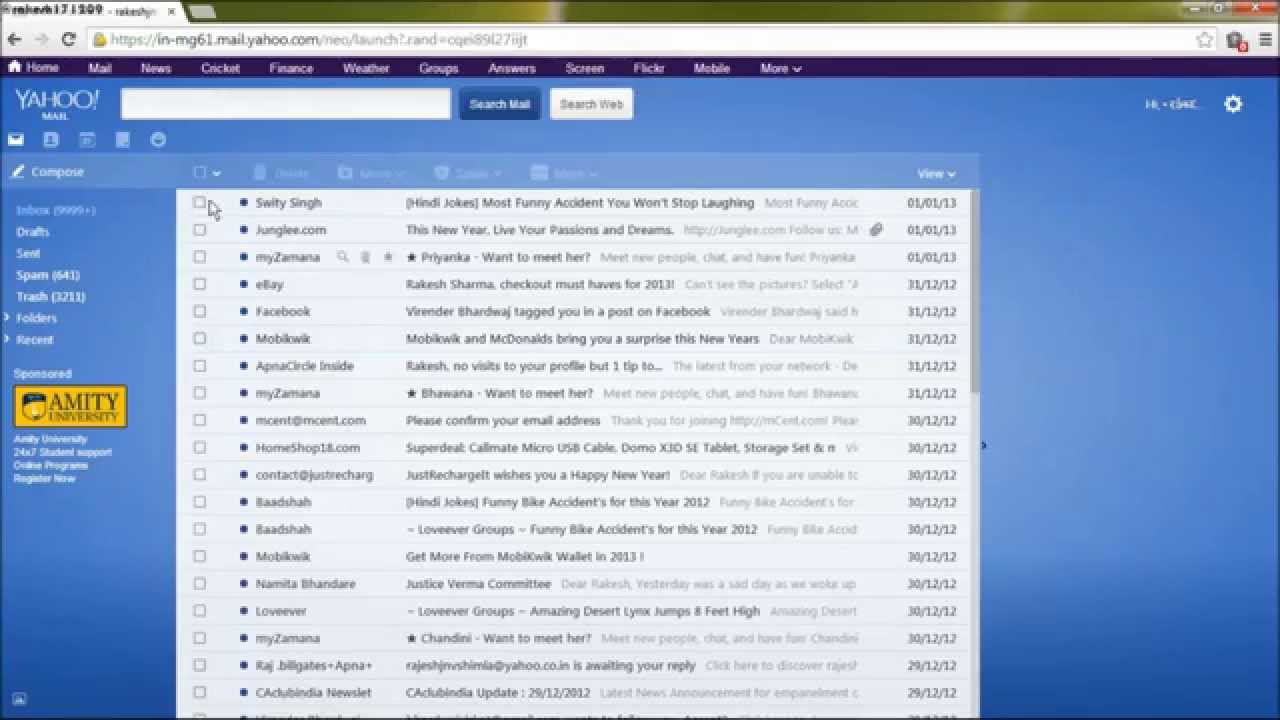Click the Yahoo! Mail logo

(x=57, y=104)
